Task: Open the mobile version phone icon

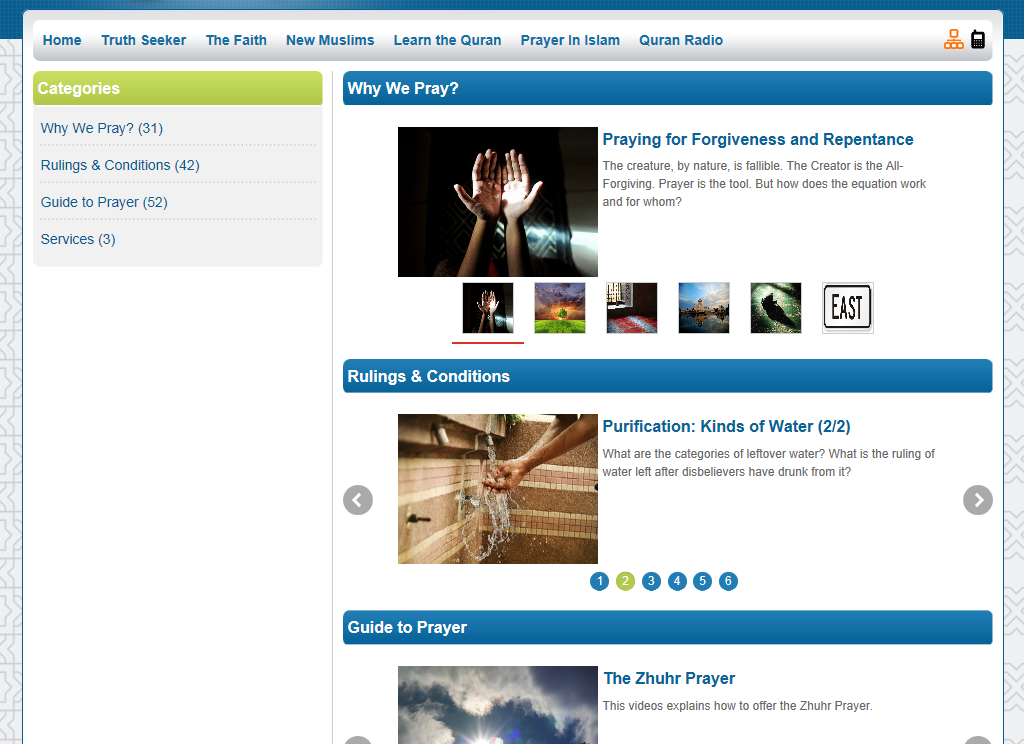Action: 978,39
